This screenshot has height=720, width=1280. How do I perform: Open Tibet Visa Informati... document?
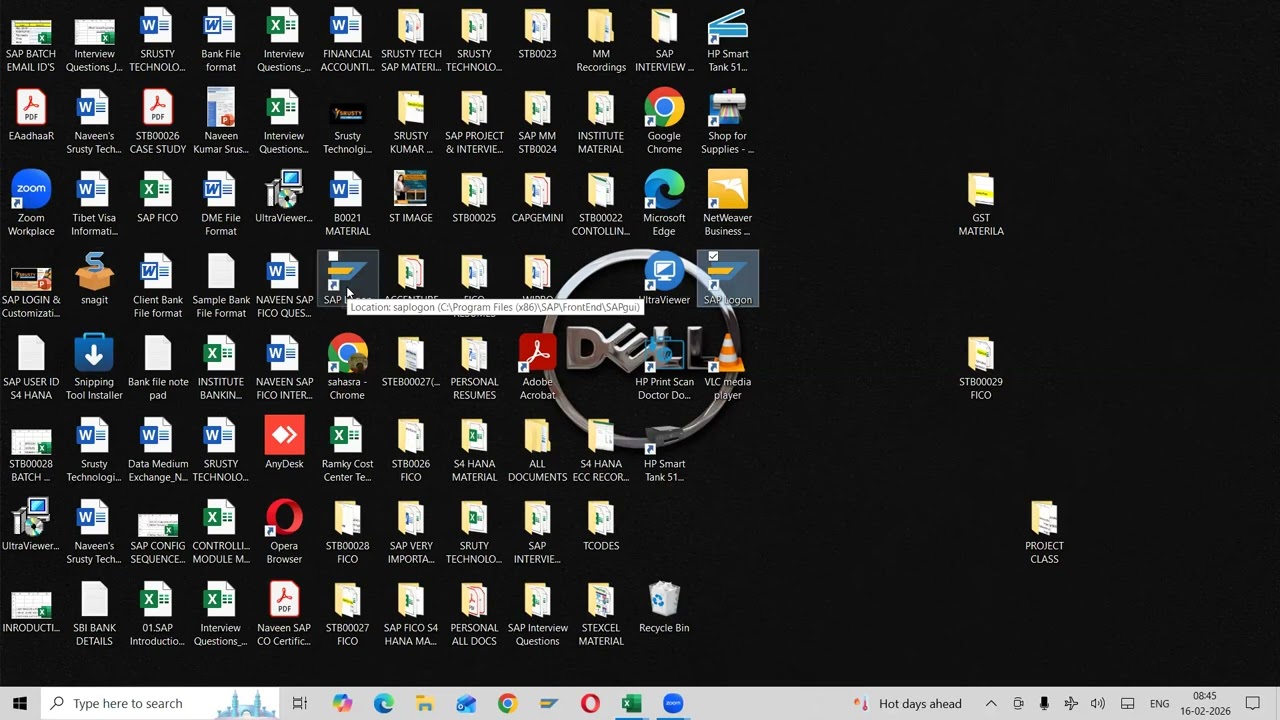94,204
